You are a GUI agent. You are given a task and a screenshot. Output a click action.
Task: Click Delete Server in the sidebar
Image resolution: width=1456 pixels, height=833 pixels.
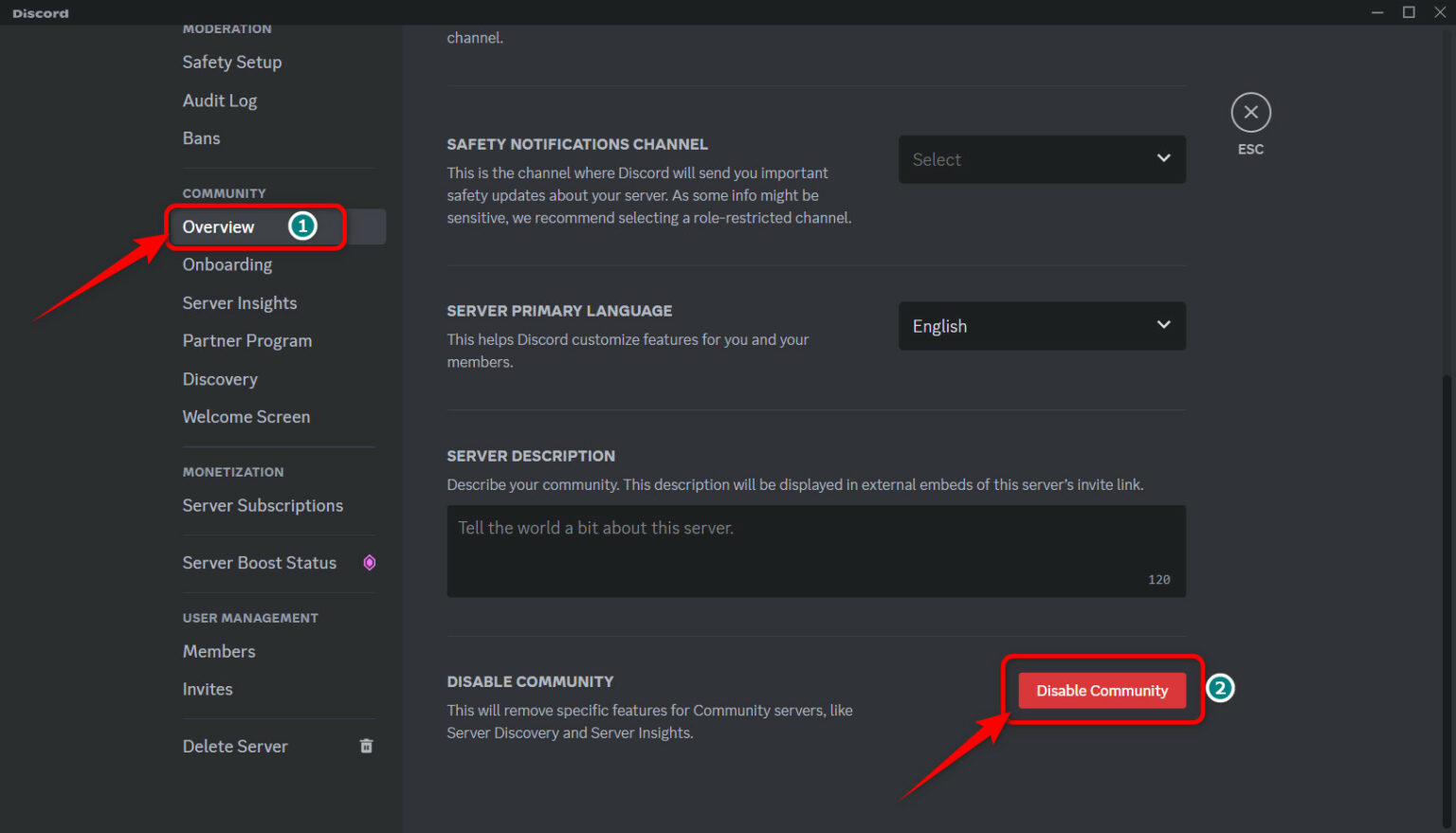pyautogui.click(x=235, y=746)
